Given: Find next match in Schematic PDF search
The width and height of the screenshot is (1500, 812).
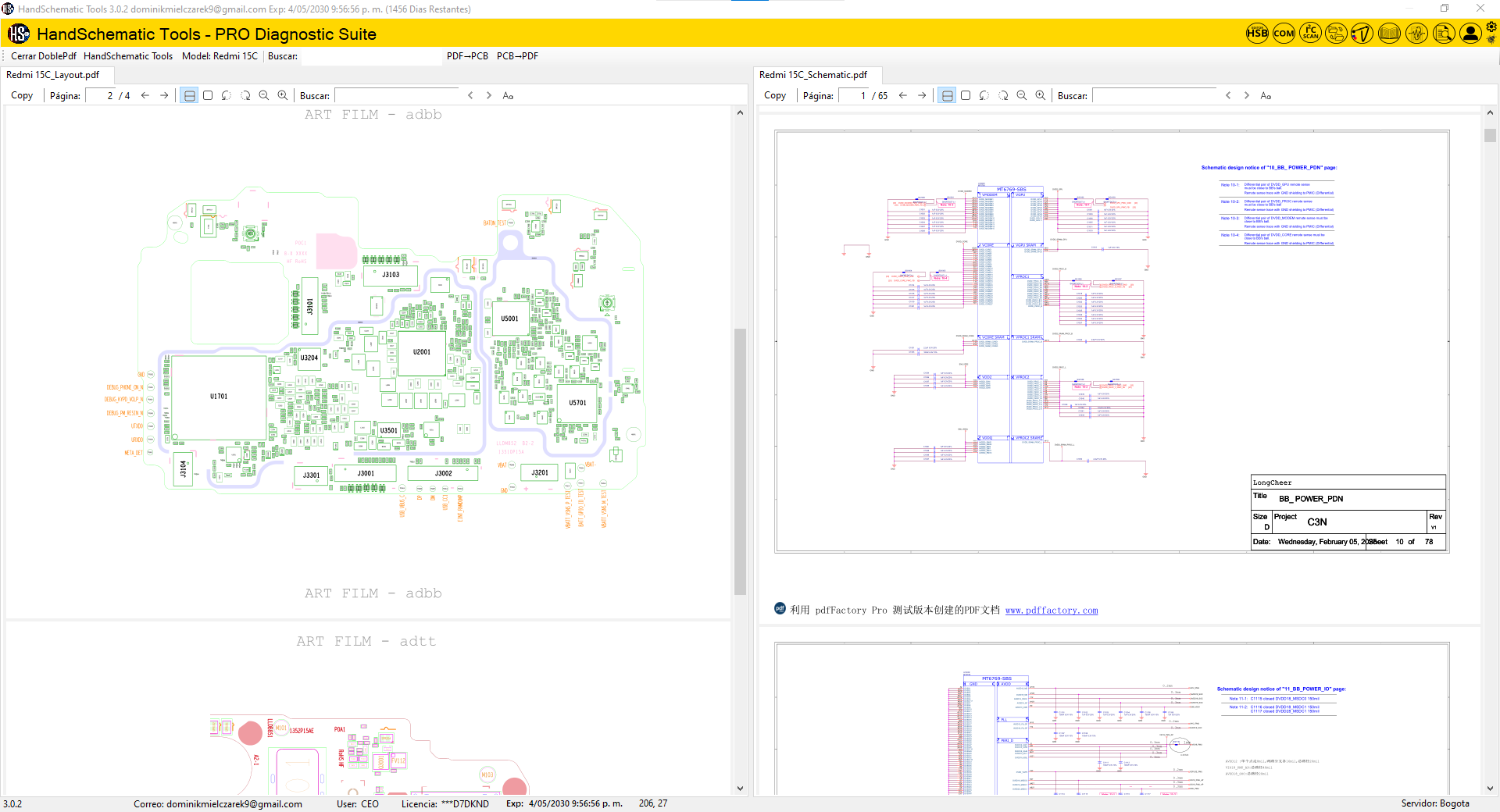Looking at the screenshot, I should pos(1247,95).
